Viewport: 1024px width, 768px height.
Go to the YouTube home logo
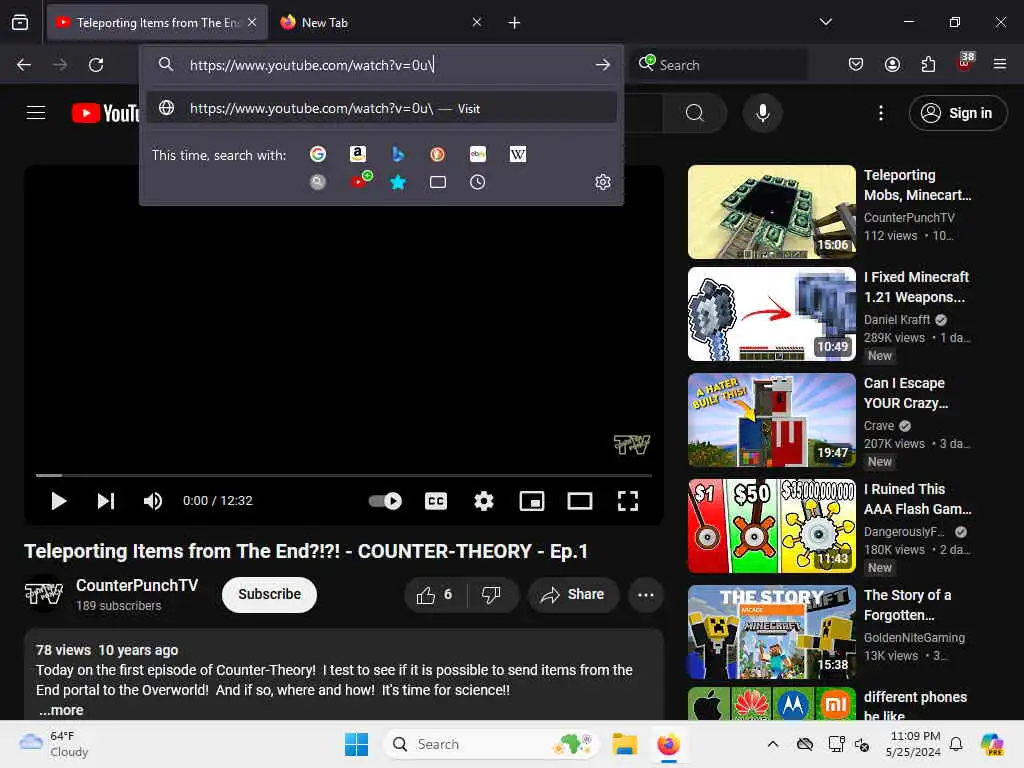(x=104, y=113)
